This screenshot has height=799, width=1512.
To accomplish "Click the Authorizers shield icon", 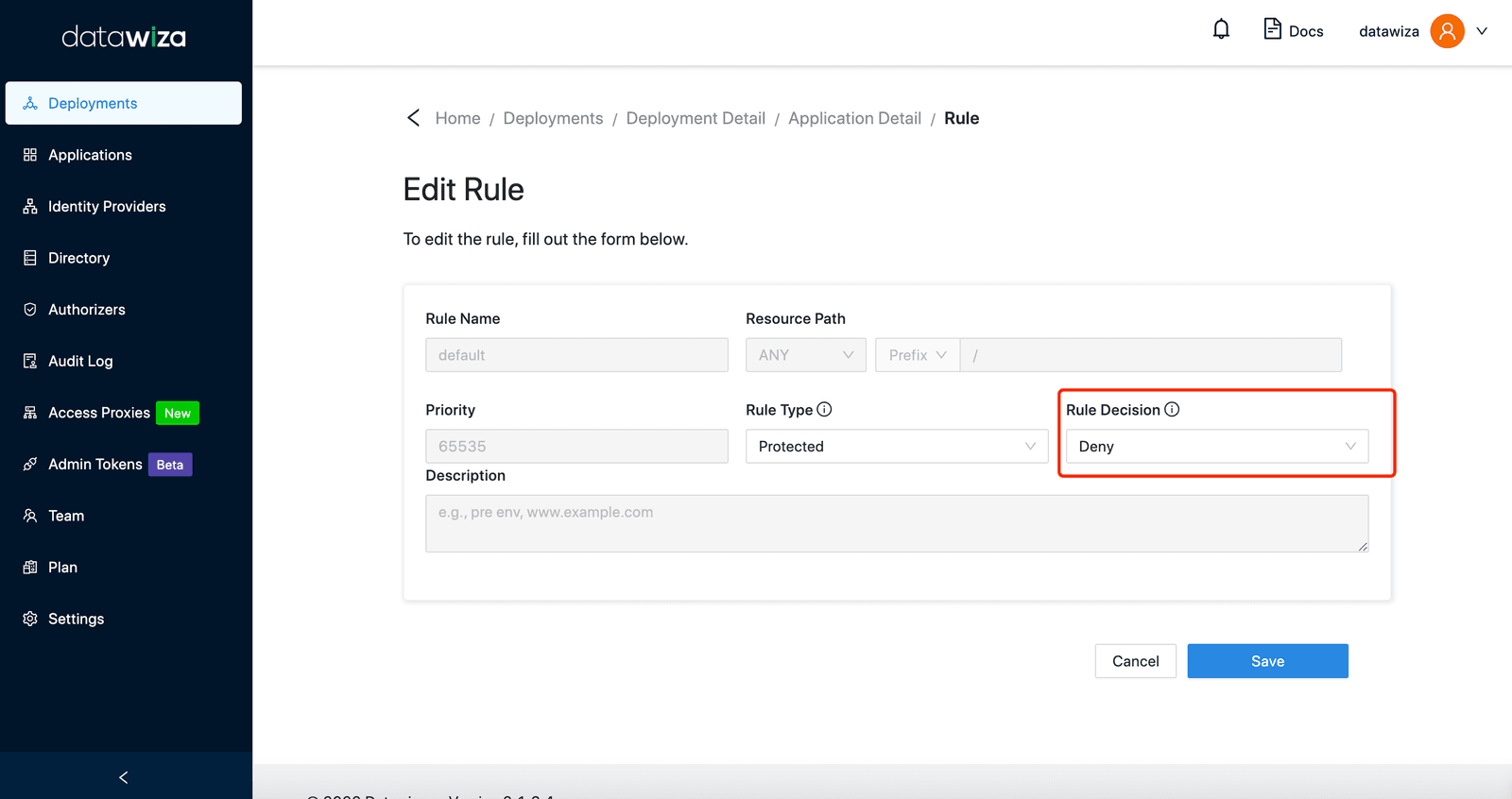I will coord(30,310).
